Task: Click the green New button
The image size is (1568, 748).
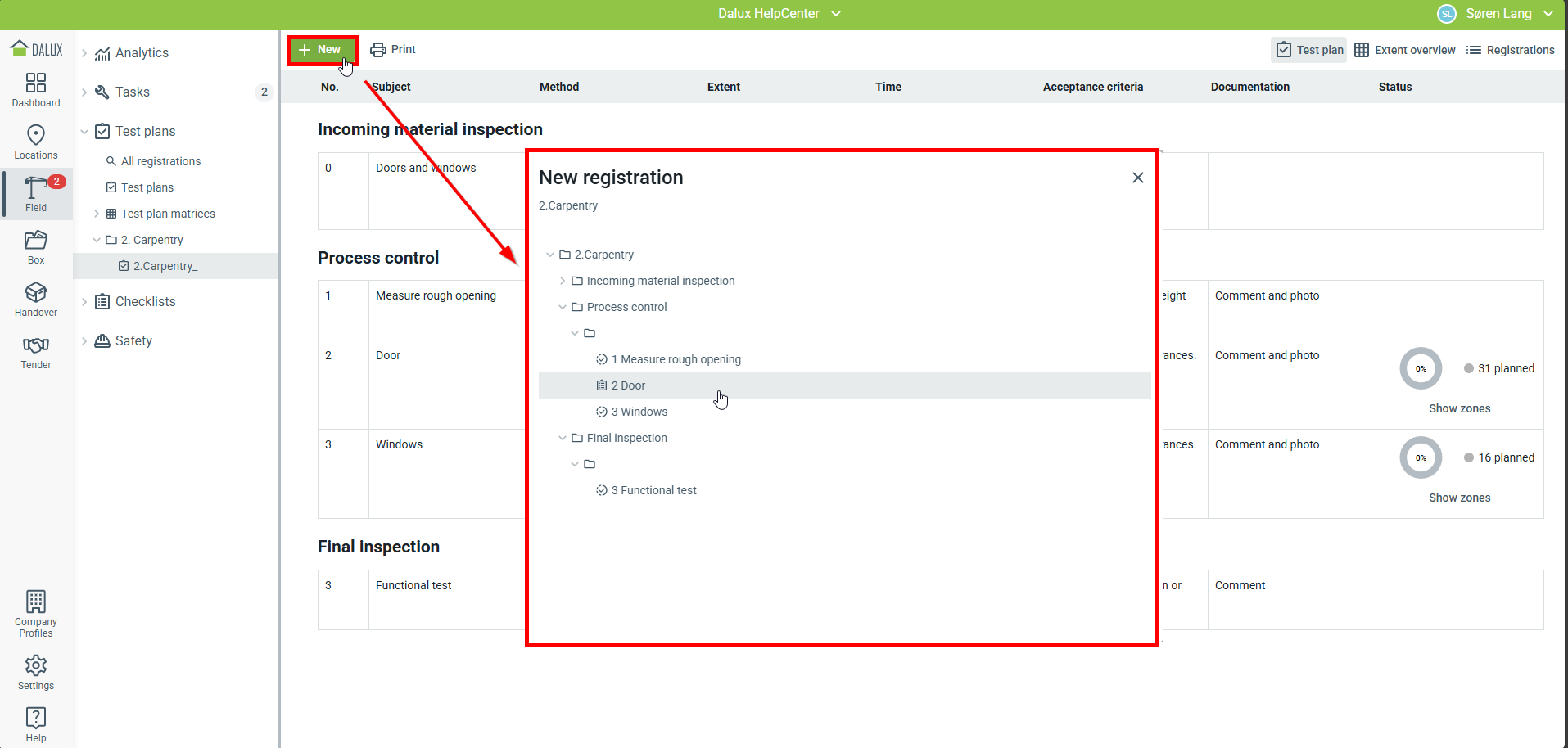Action: 321,50
